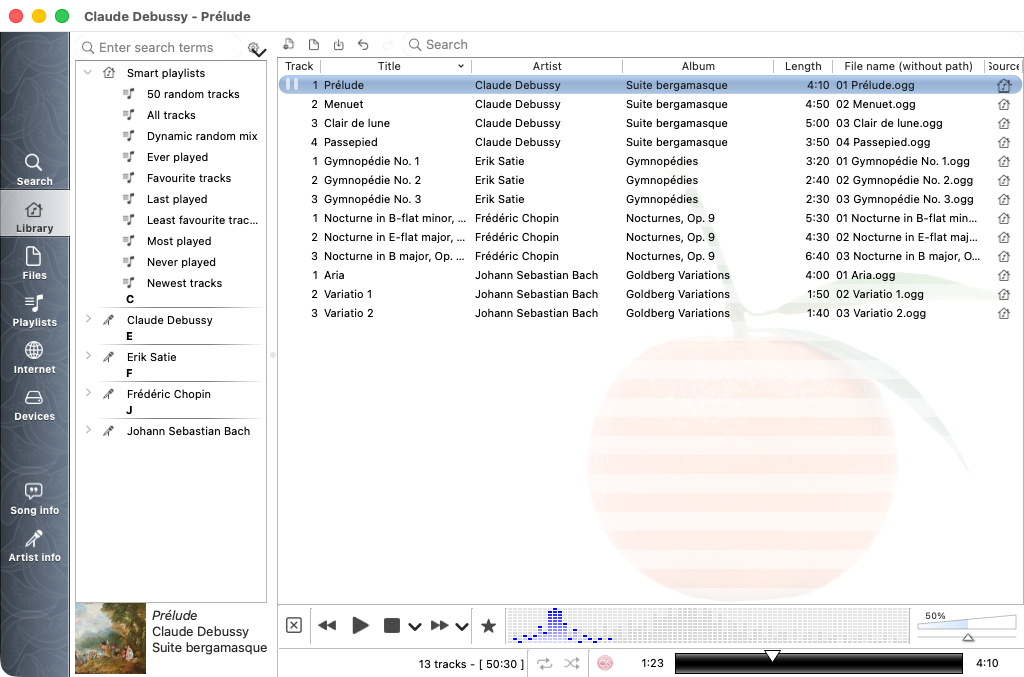Clear the playlist with the X box button

tap(294, 625)
